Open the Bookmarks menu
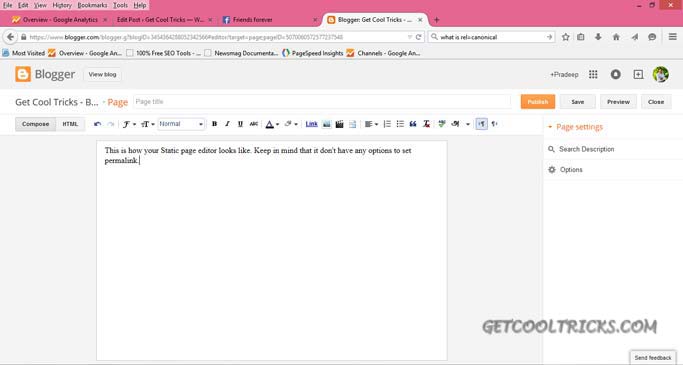This screenshot has width=683, height=365. click(92, 5)
